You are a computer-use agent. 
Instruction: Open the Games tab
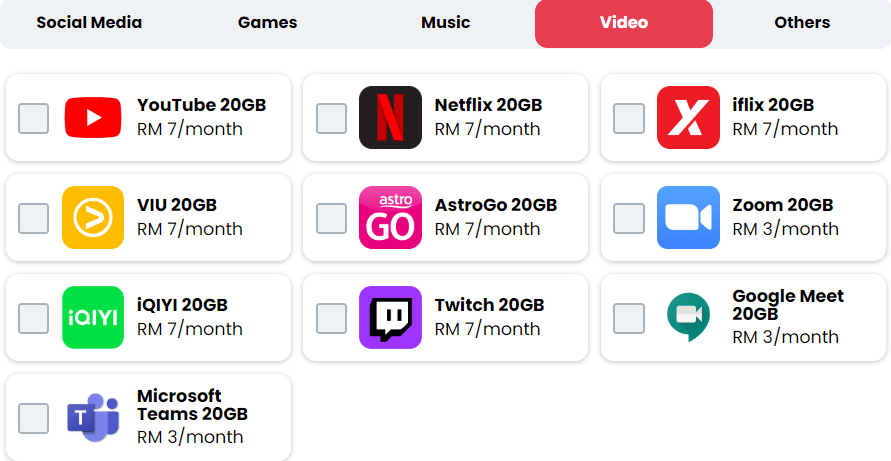[x=267, y=22]
